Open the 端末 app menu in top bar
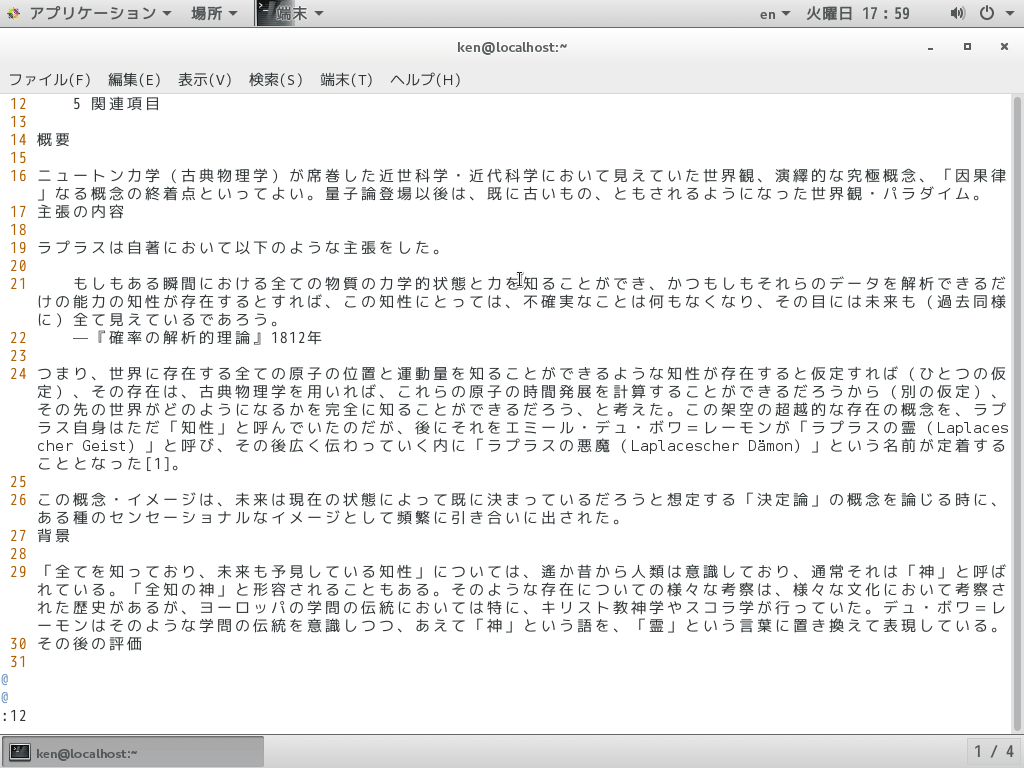The width and height of the screenshot is (1024, 768). 299,13
